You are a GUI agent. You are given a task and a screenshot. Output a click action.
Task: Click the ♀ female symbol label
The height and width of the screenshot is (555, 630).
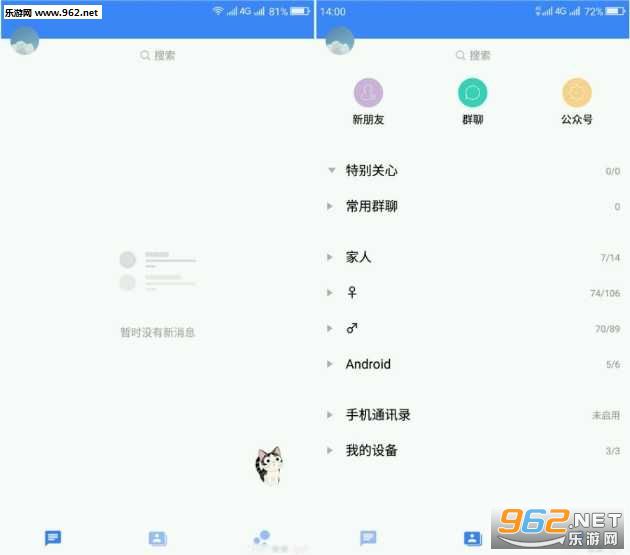pos(352,292)
